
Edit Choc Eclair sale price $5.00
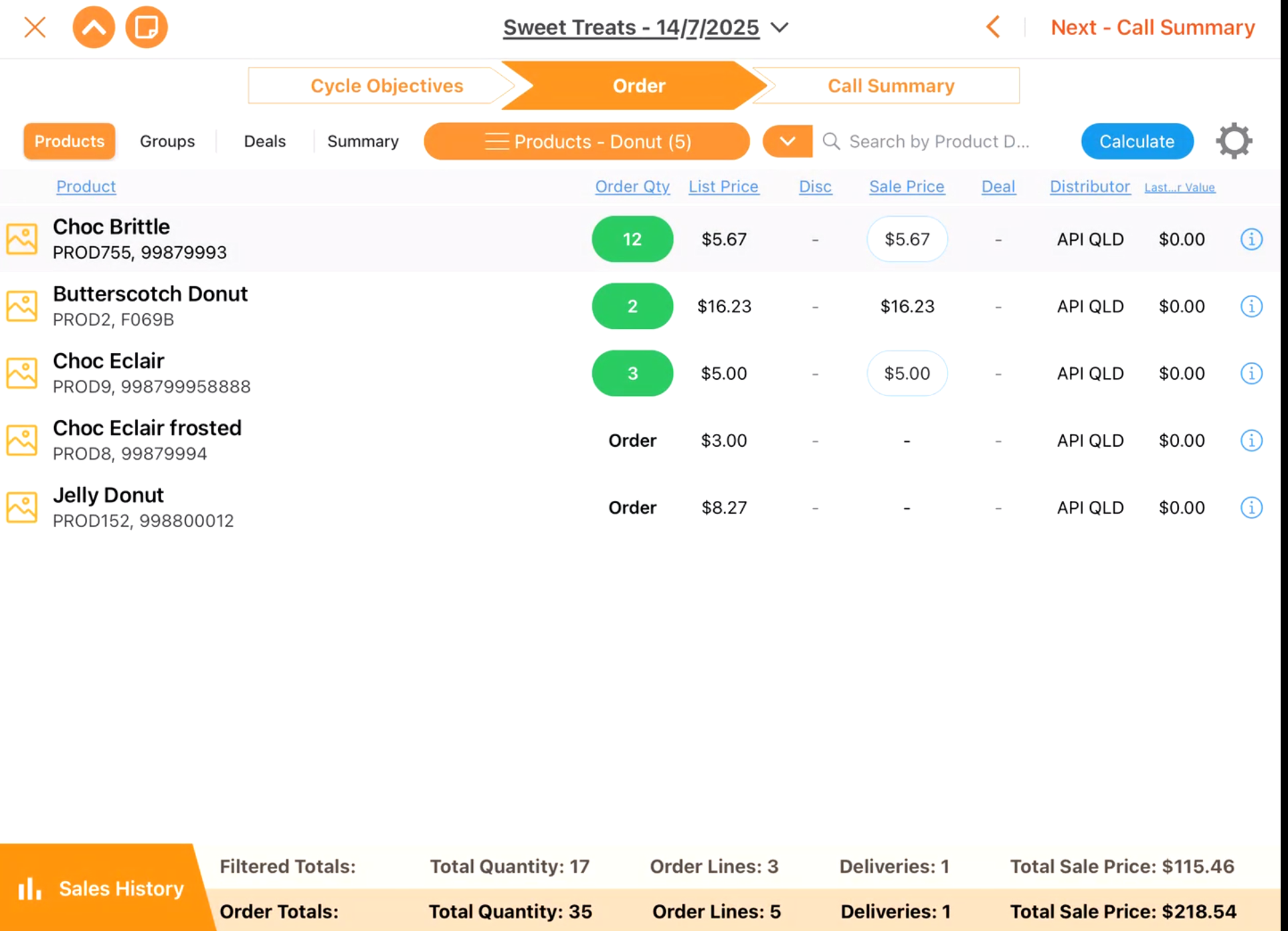tap(907, 373)
